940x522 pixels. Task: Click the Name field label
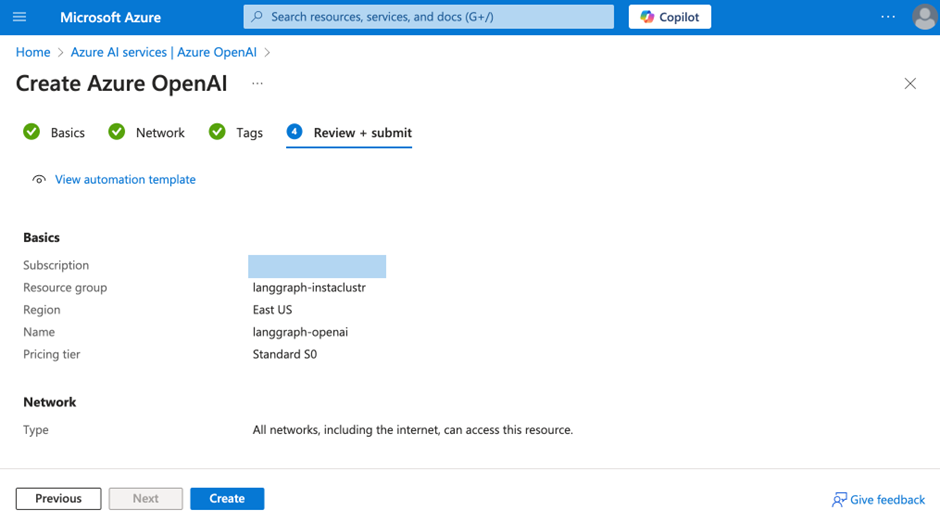[39, 332]
